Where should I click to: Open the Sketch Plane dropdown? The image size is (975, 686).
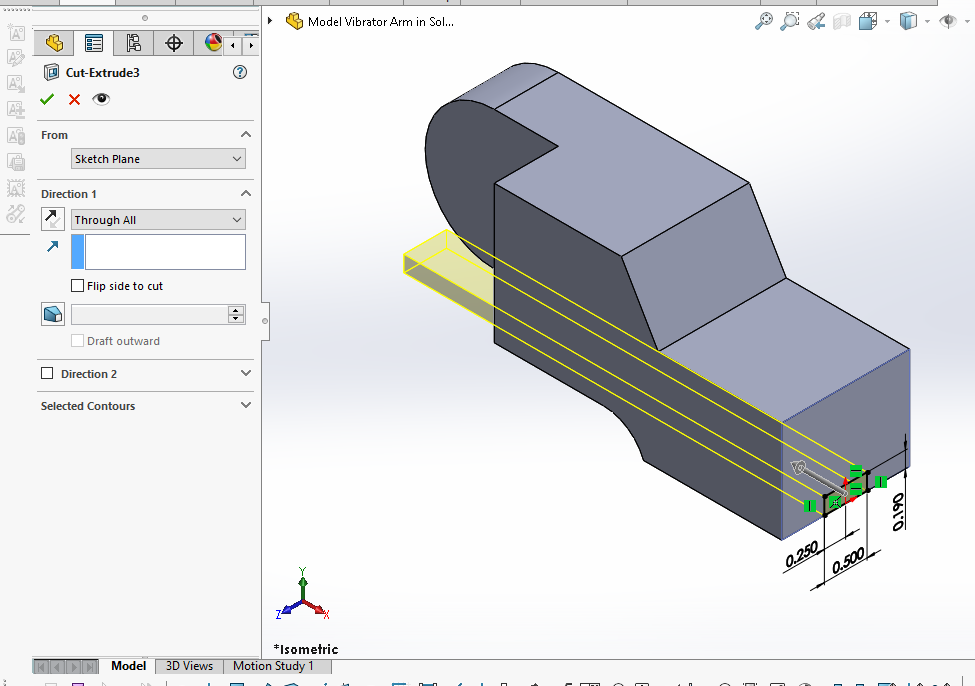coord(158,159)
